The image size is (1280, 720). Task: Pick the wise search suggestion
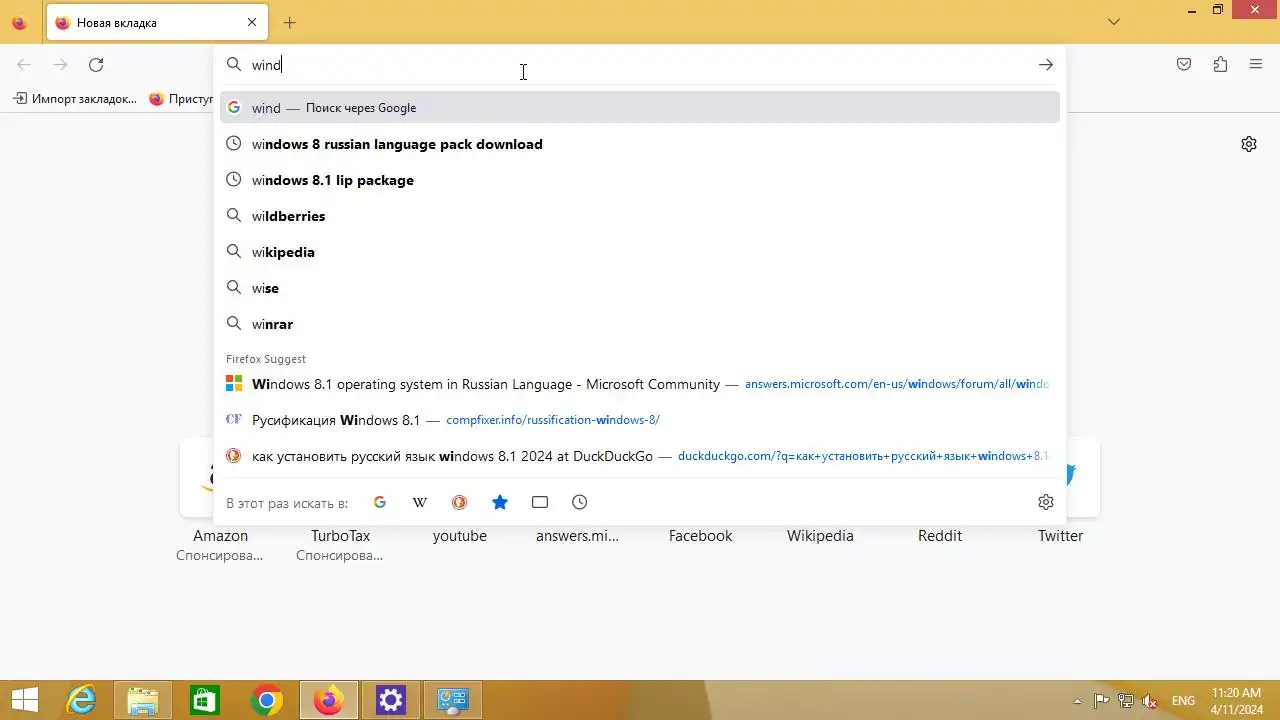click(640, 287)
